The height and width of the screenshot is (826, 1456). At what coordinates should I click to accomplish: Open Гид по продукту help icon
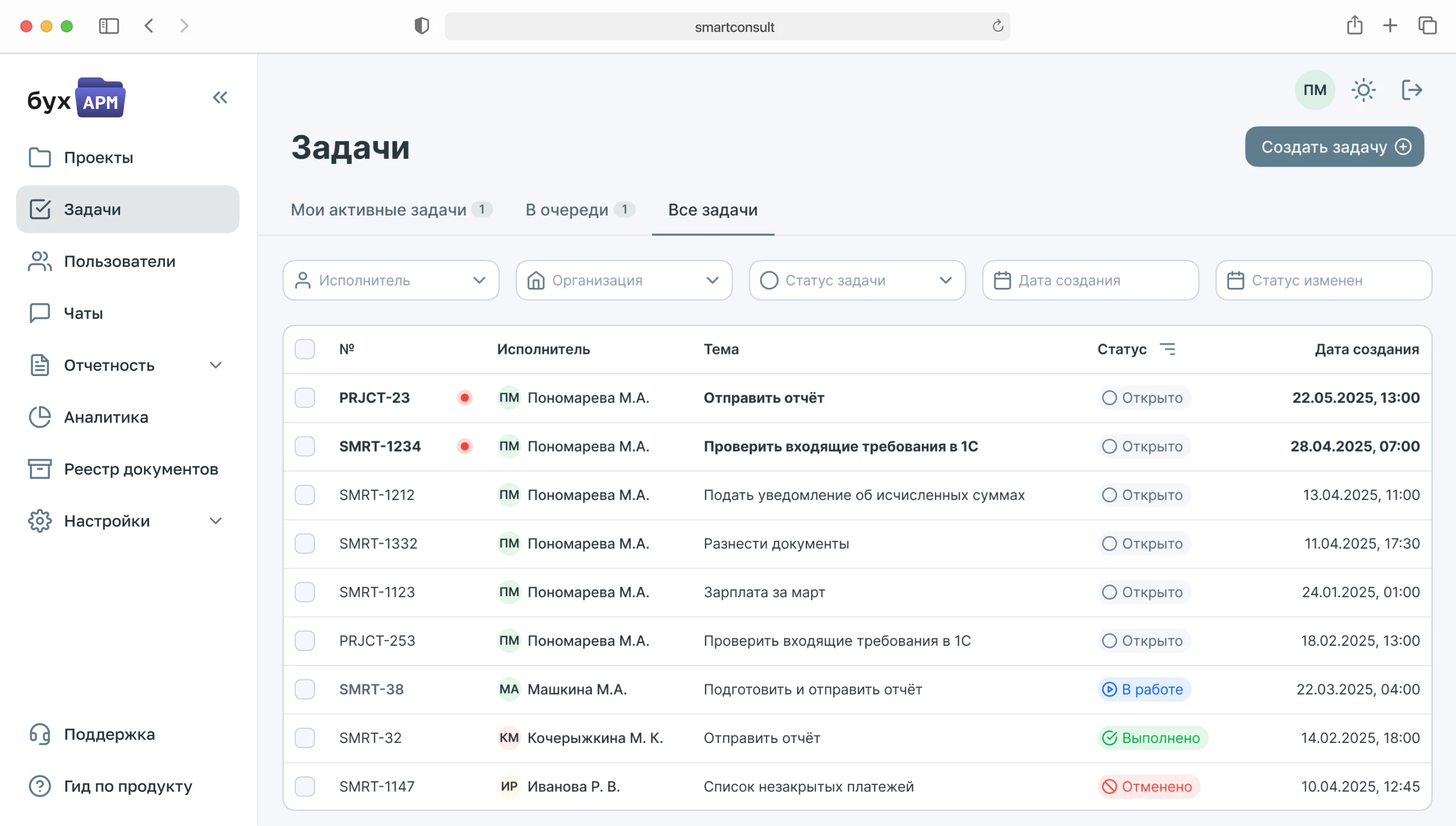pyautogui.click(x=40, y=786)
